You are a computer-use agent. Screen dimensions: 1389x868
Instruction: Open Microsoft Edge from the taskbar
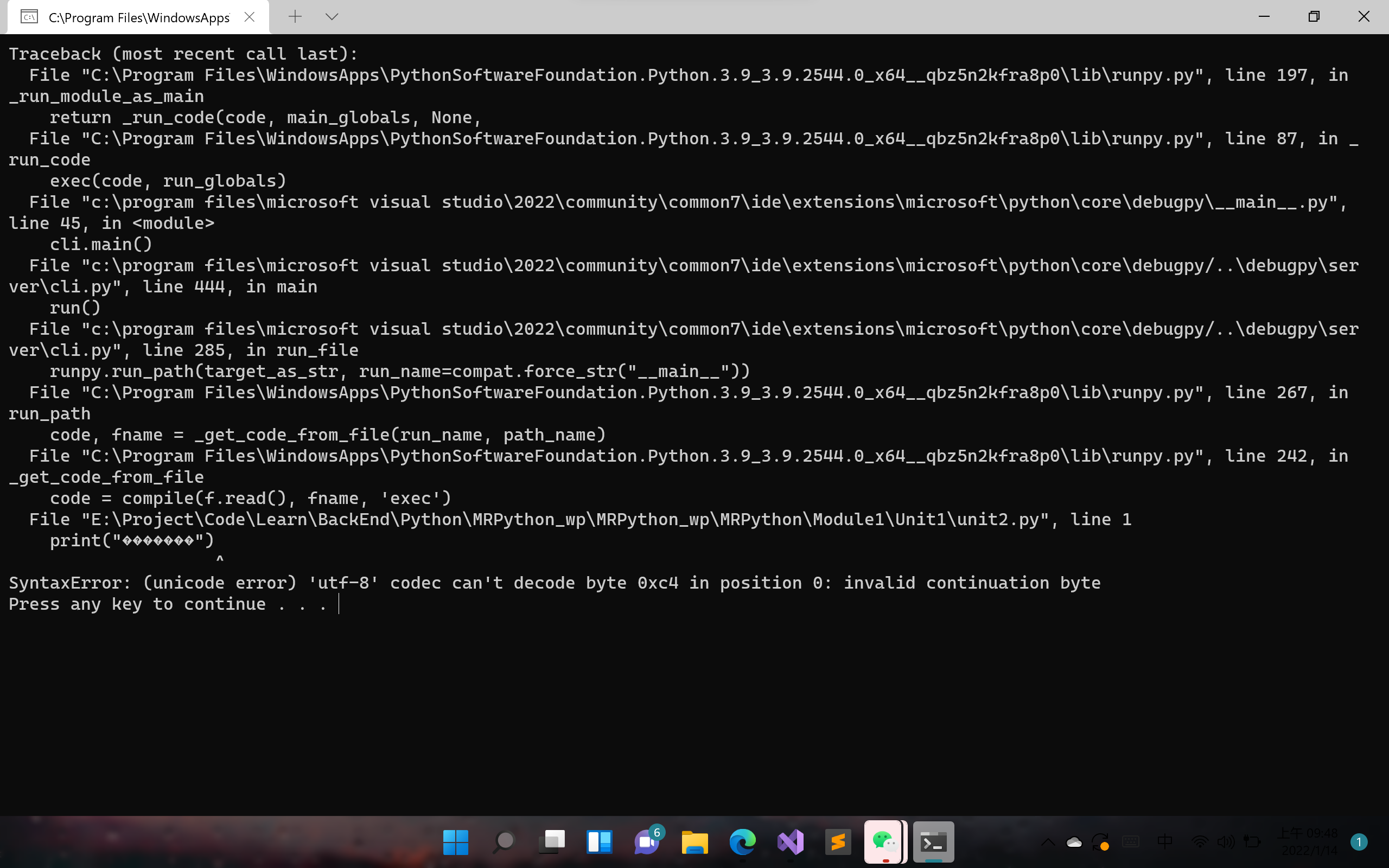(x=743, y=842)
